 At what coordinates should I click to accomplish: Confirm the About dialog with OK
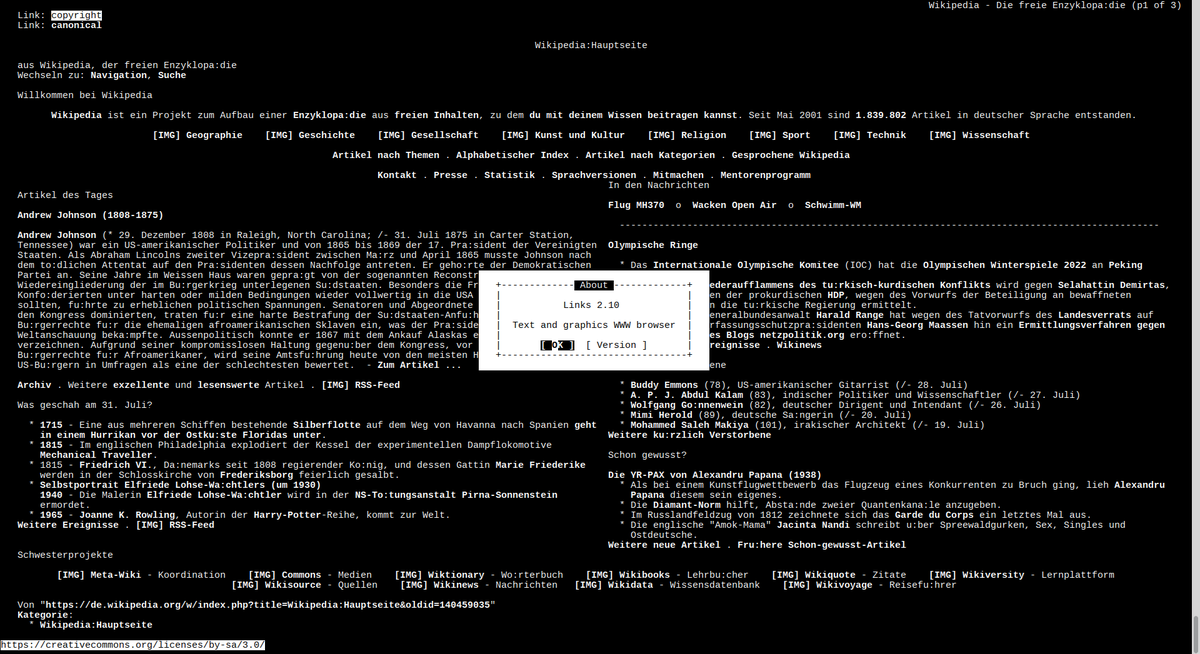click(557, 345)
